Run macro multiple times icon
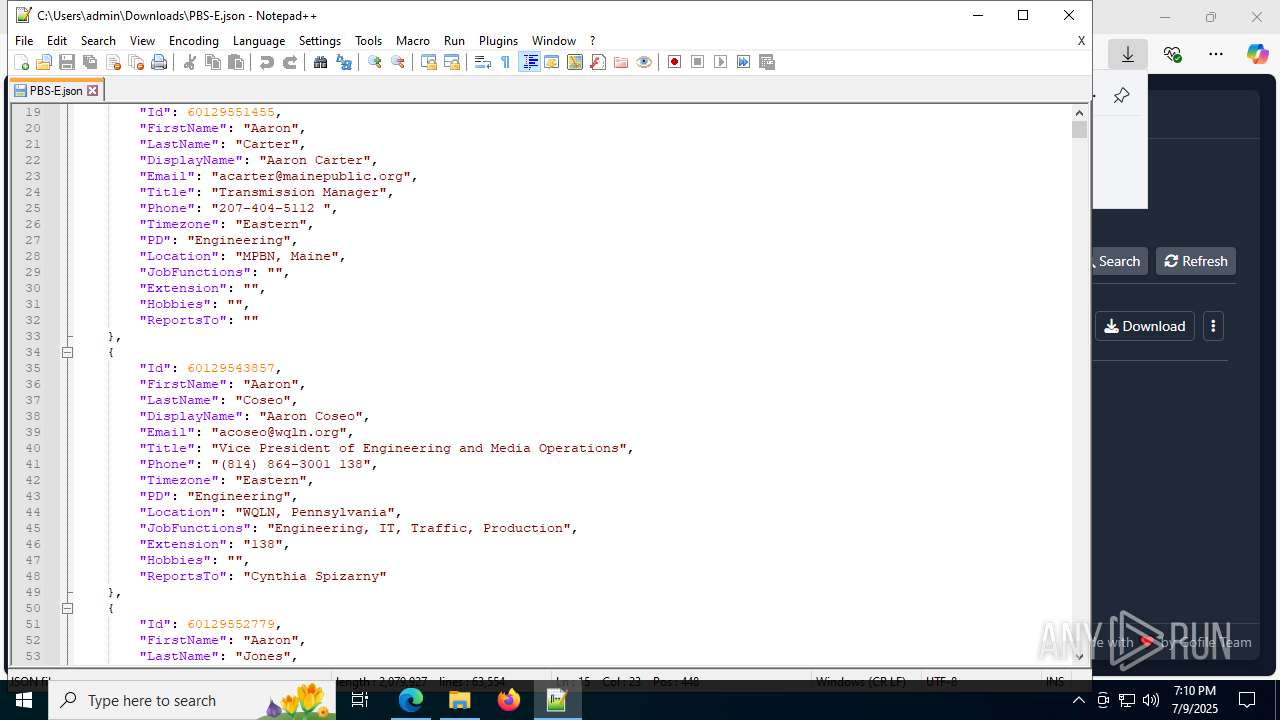The image size is (1280, 720). click(744, 62)
